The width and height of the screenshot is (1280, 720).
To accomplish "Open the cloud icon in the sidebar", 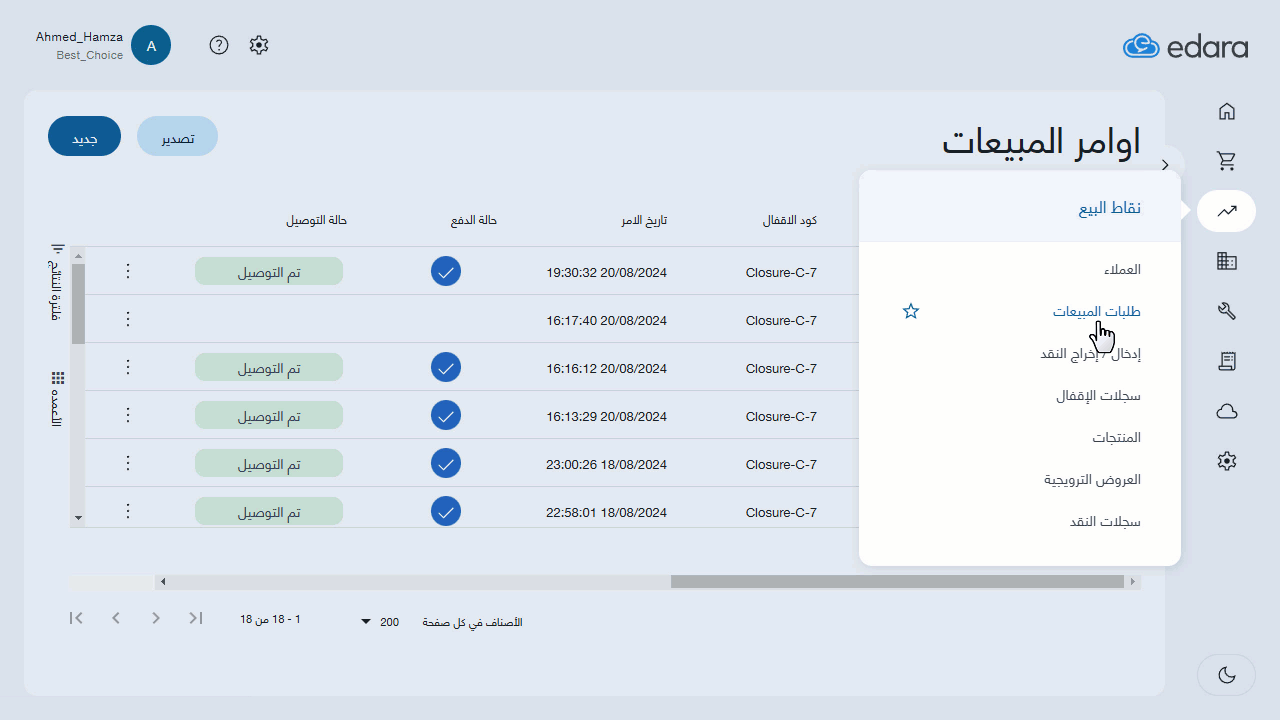I will click(x=1227, y=411).
